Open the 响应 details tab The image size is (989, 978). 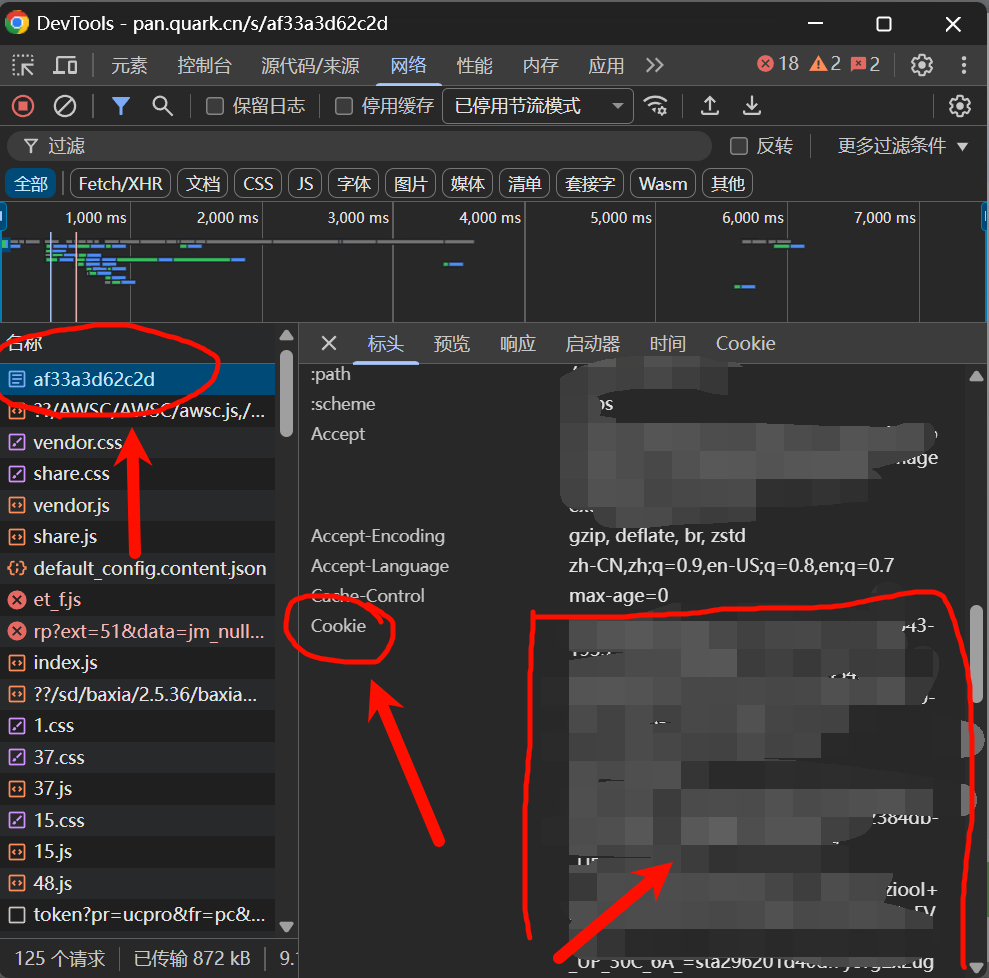click(x=518, y=344)
